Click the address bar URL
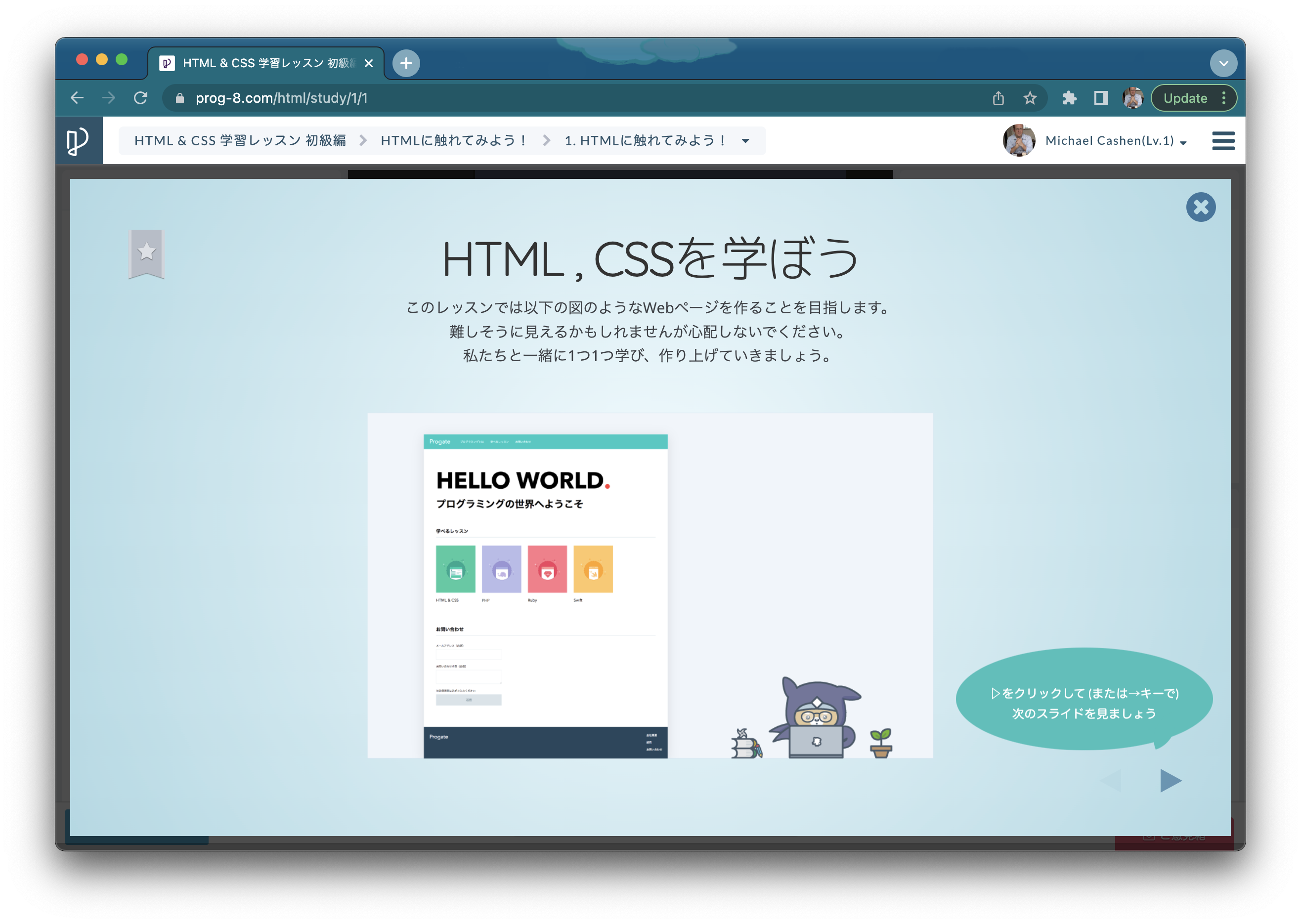Screen dimensions: 1301x924 (281, 98)
